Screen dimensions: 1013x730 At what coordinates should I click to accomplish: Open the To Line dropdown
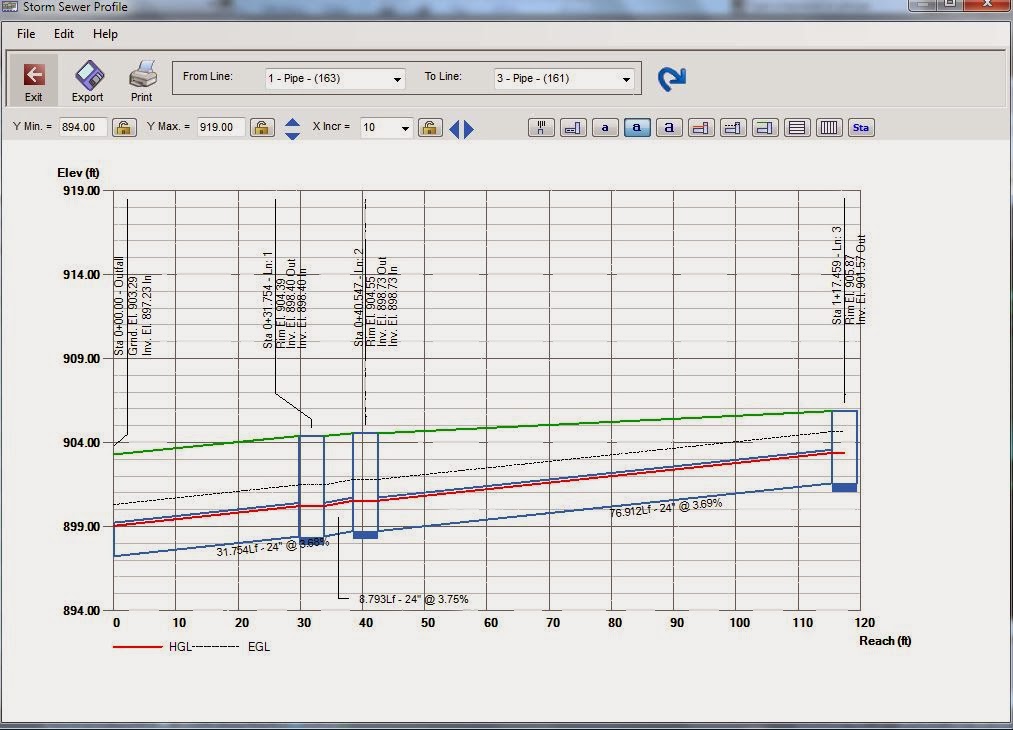click(626, 79)
